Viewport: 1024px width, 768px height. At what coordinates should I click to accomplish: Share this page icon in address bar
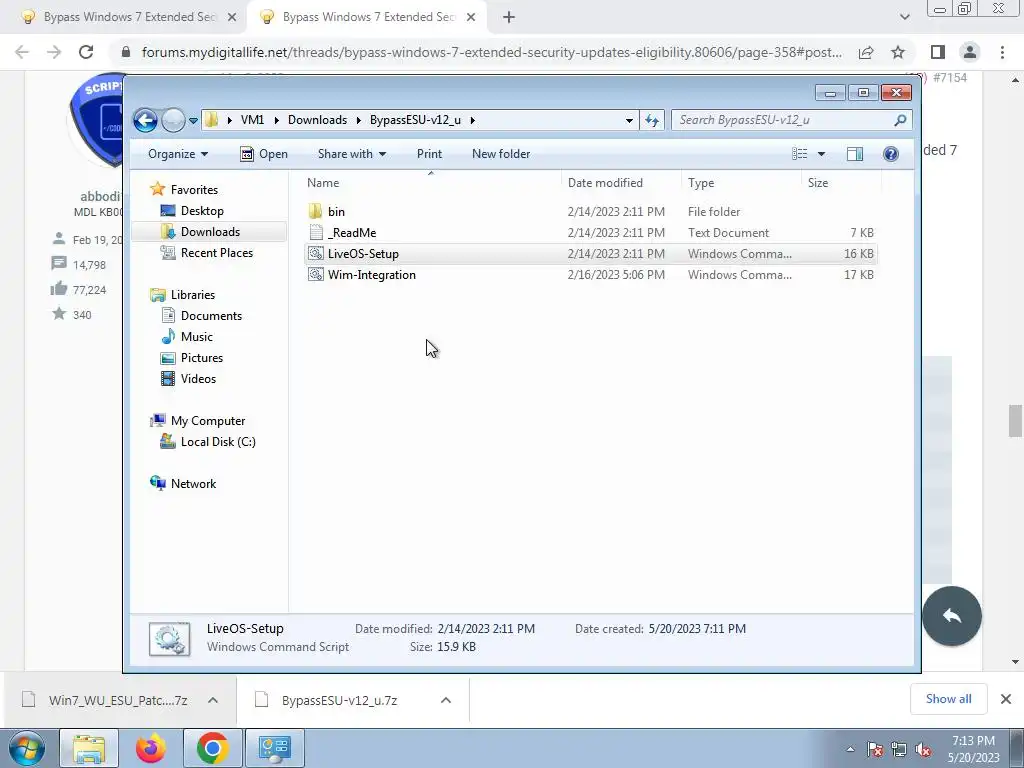point(866,52)
